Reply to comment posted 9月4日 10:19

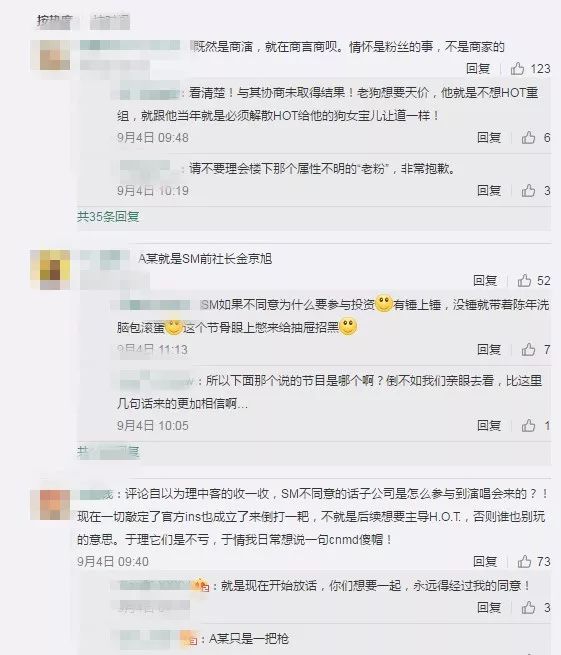pos(489,190)
